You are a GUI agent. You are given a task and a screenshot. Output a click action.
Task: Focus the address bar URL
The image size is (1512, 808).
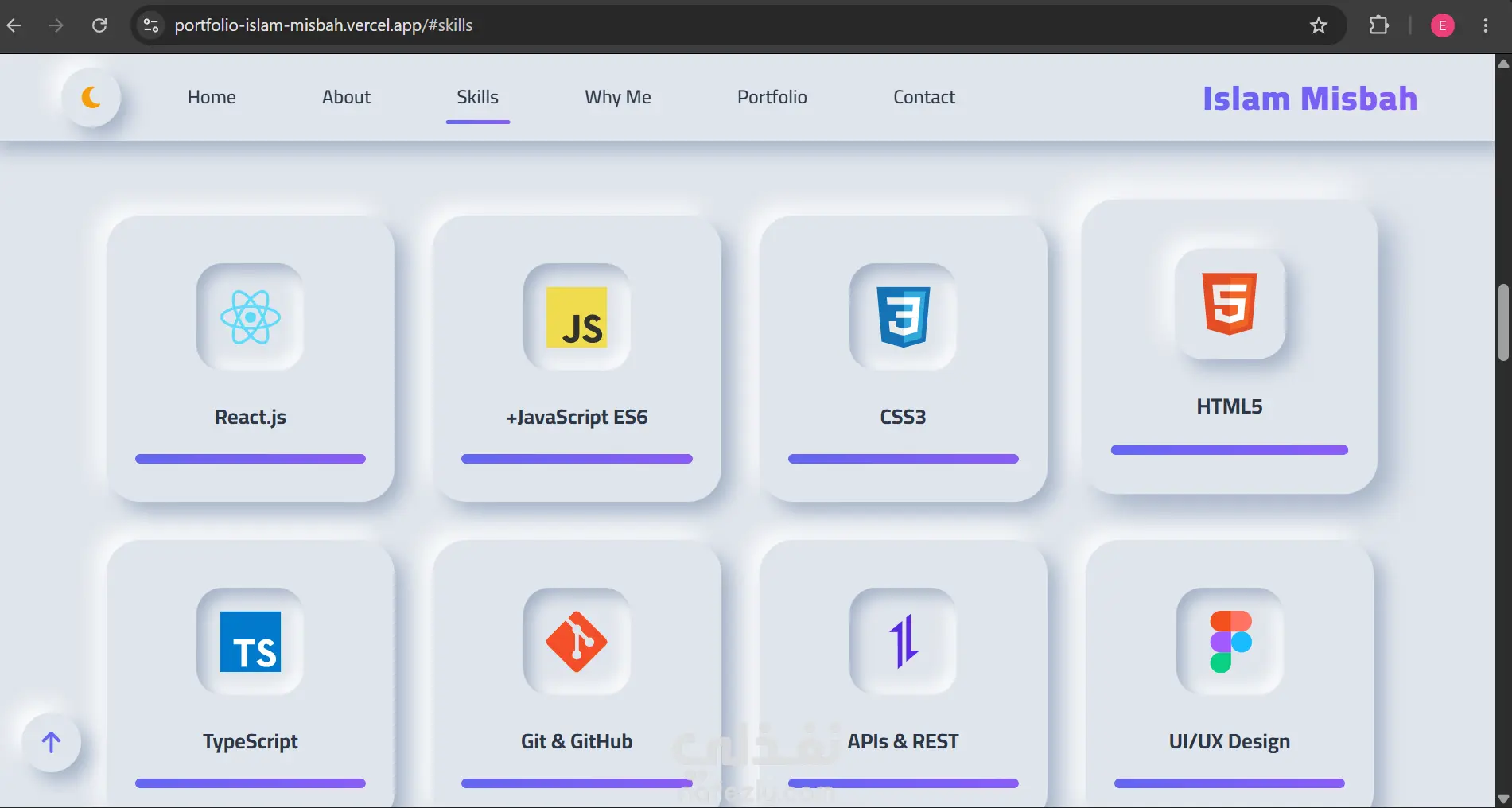[324, 25]
